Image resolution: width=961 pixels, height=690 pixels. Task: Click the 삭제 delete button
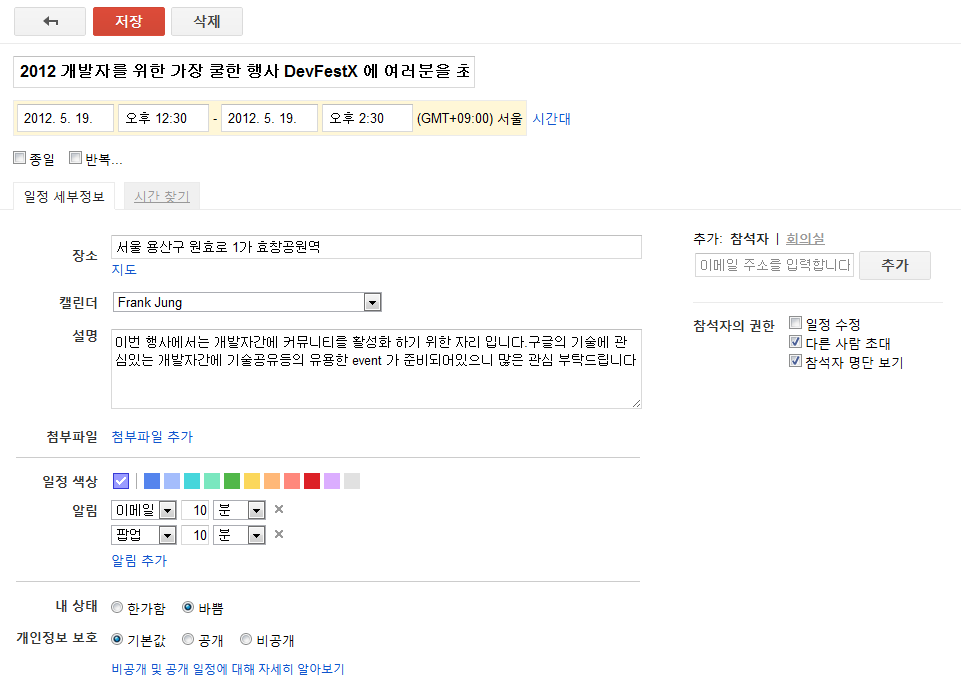point(207,21)
